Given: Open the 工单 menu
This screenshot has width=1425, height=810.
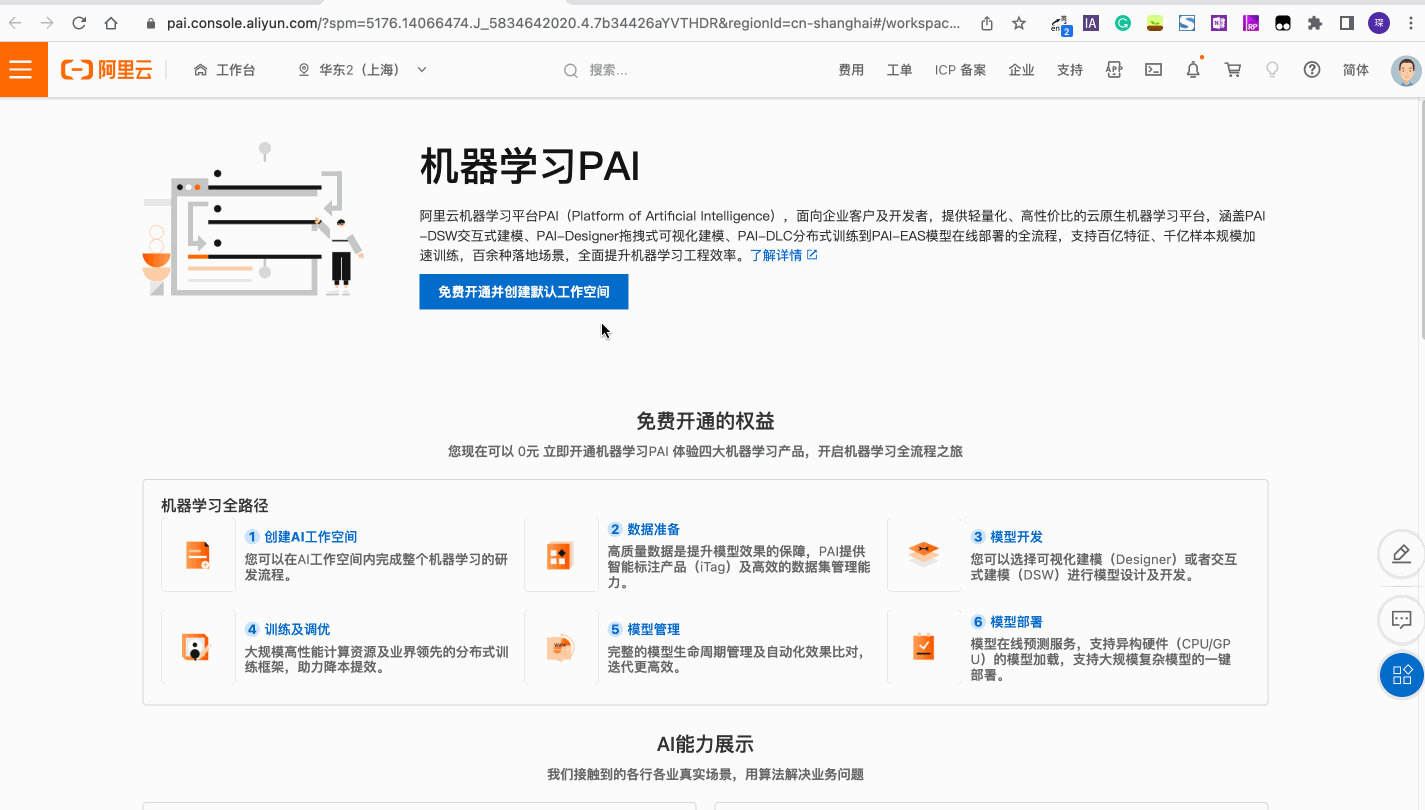Looking at the screenshot, I should (899, 70).
